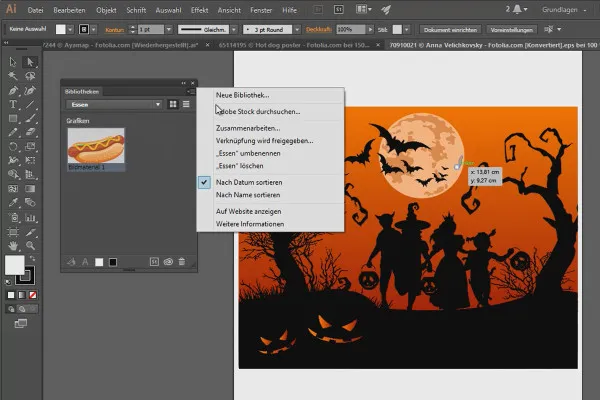Reset default fill and stroke

pos(8,282)
